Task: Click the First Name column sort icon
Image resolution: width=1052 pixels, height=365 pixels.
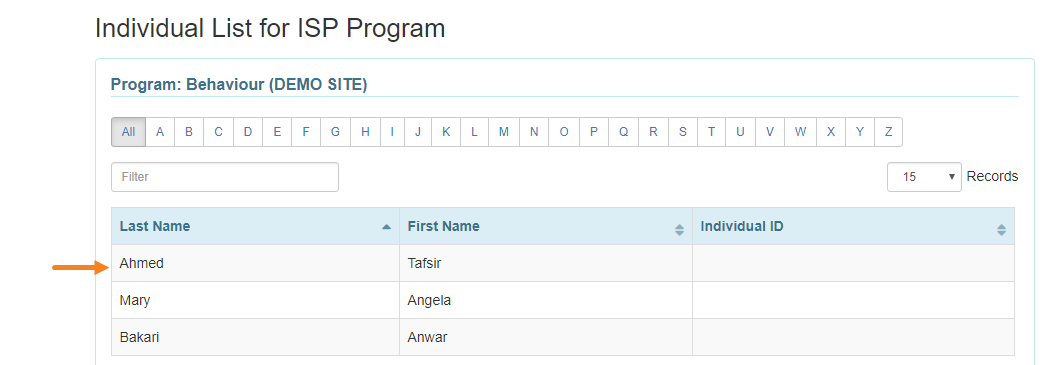Action: (679, 230)
